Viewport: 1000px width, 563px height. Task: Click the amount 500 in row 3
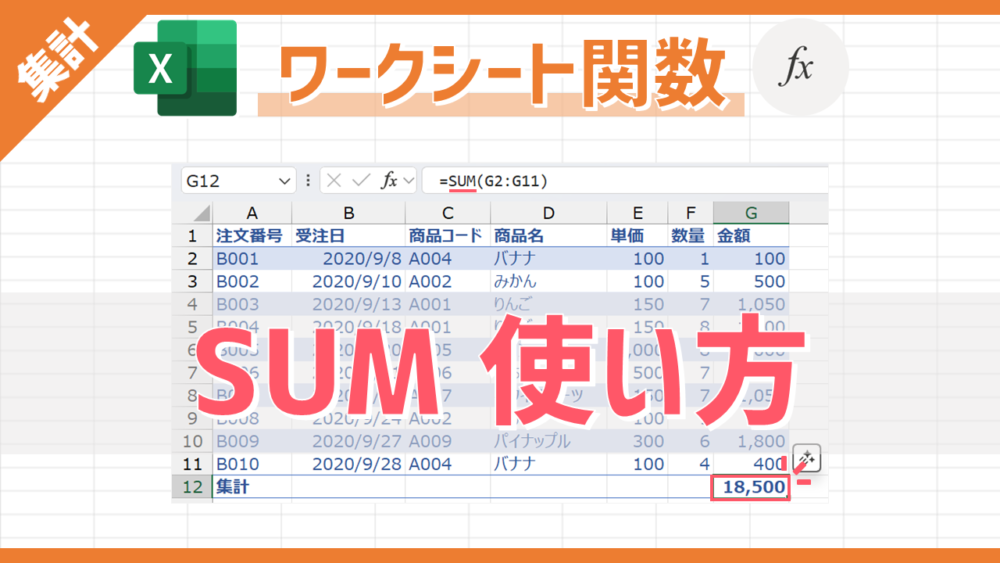(x=751, y=281)
